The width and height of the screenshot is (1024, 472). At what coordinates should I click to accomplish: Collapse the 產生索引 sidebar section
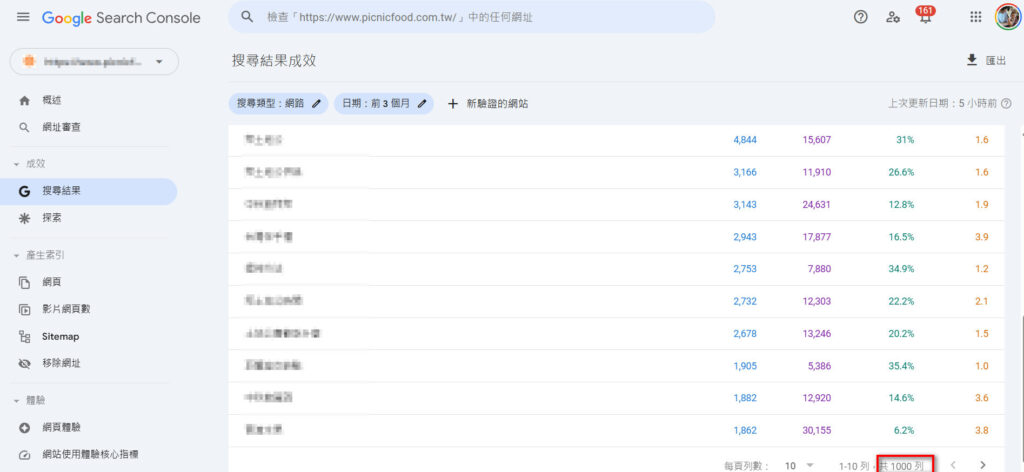coord(16,255)
